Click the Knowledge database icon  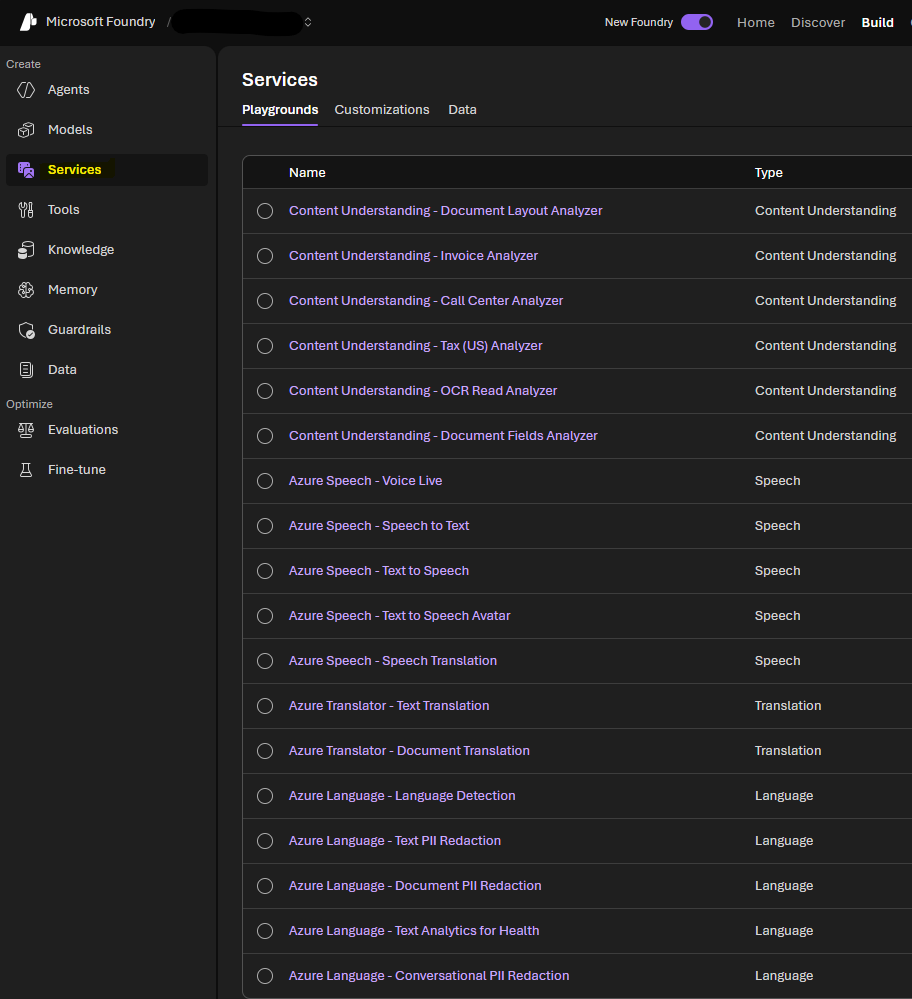coord(26,250)
